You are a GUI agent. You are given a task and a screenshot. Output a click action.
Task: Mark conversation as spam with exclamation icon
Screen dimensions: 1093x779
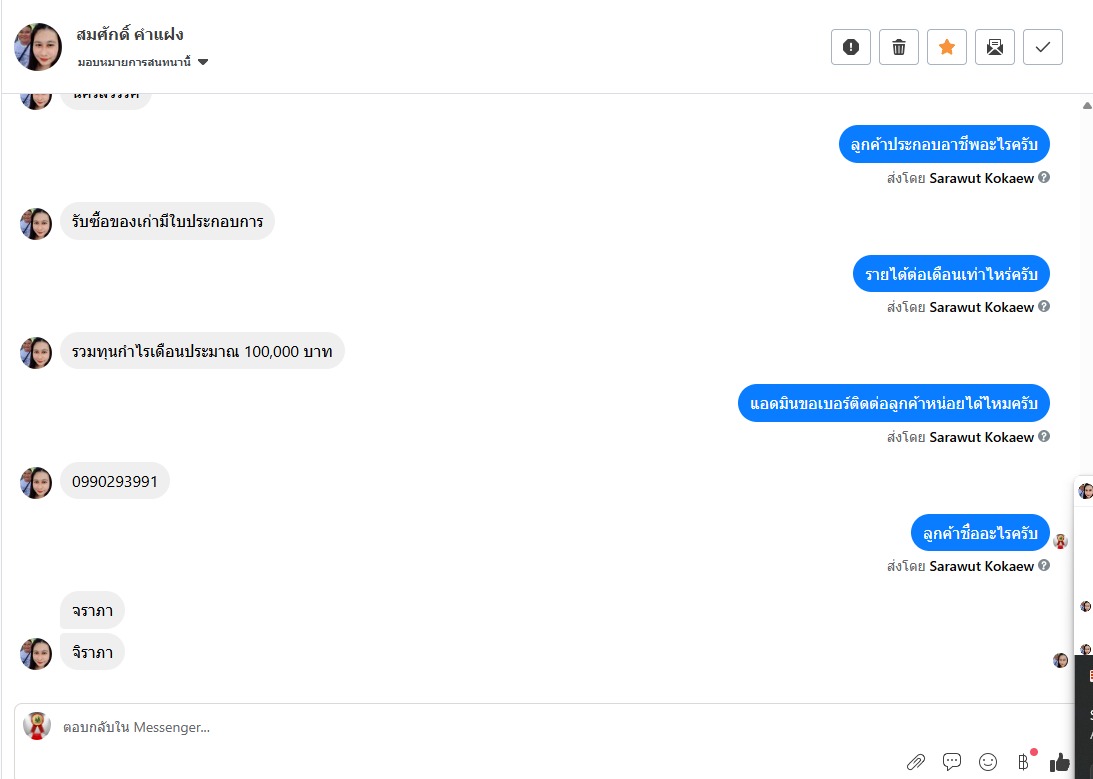(850, 47)
